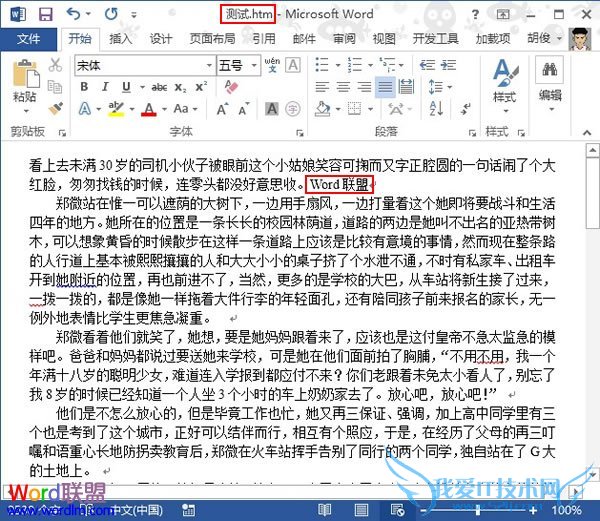Toggle Justify alignment button

(x=385, y=87)
